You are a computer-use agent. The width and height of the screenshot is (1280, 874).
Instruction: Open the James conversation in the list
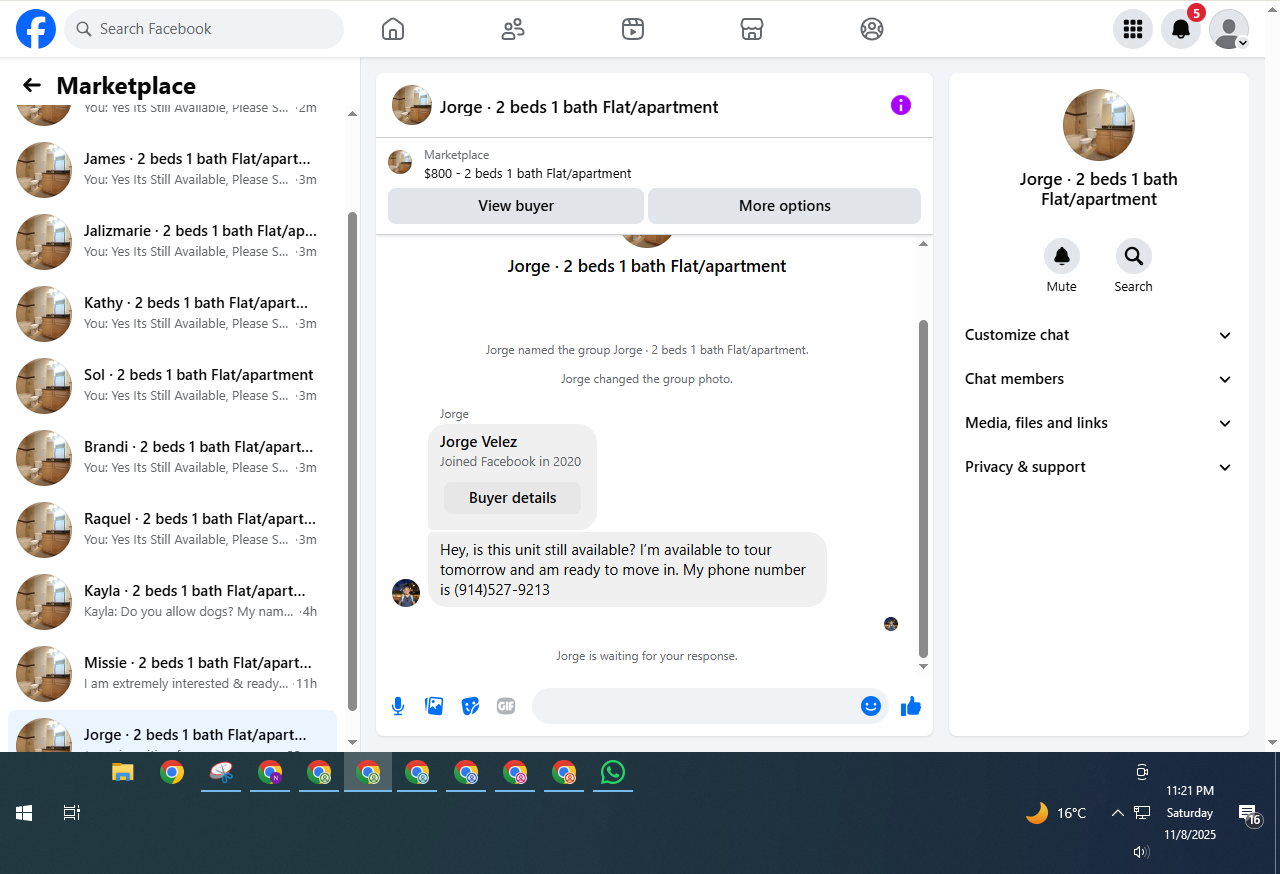coord(172,169)
